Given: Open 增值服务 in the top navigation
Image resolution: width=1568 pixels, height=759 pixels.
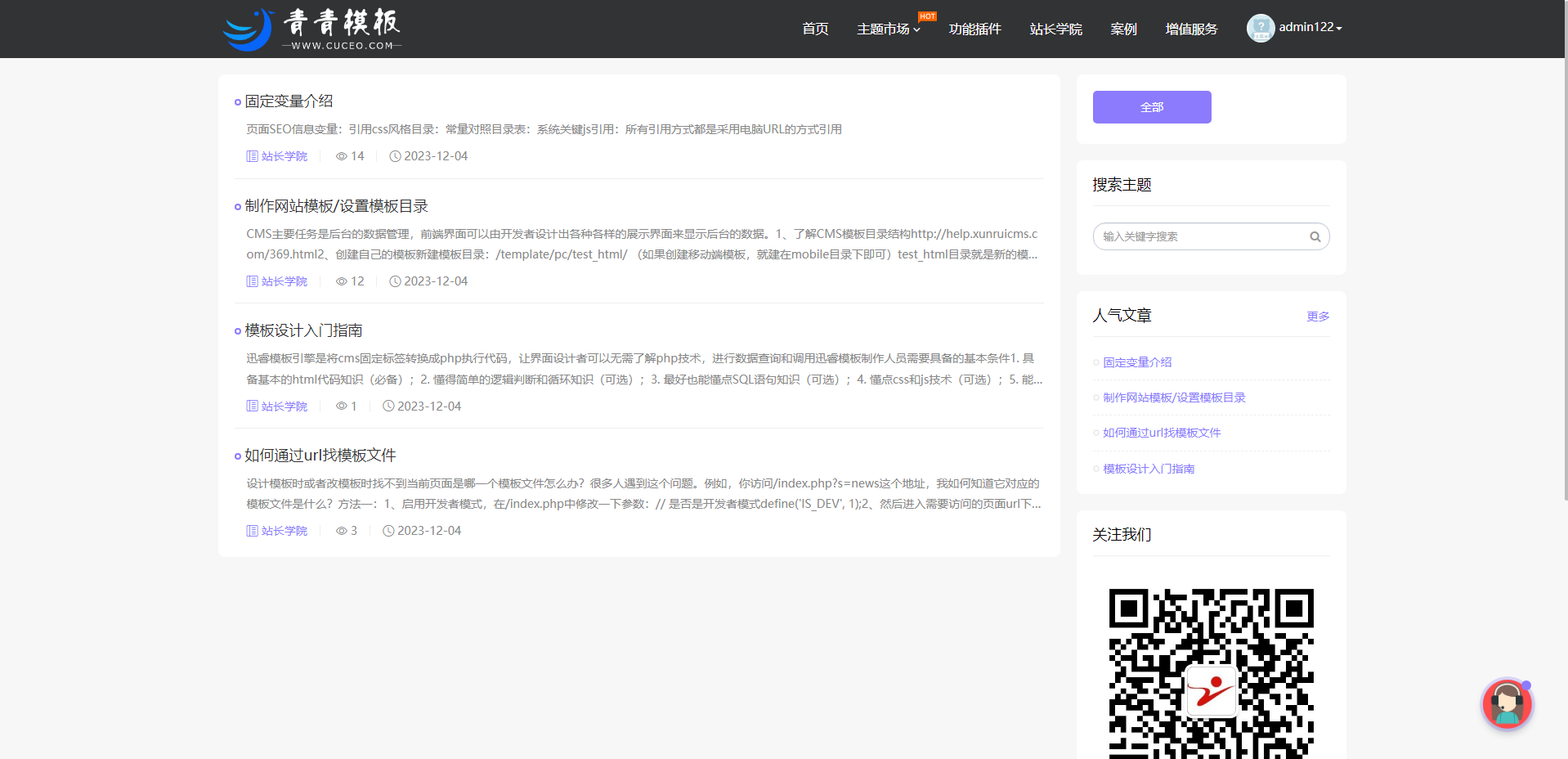Looking at the screenshot, I should (x=1190, y=29).
